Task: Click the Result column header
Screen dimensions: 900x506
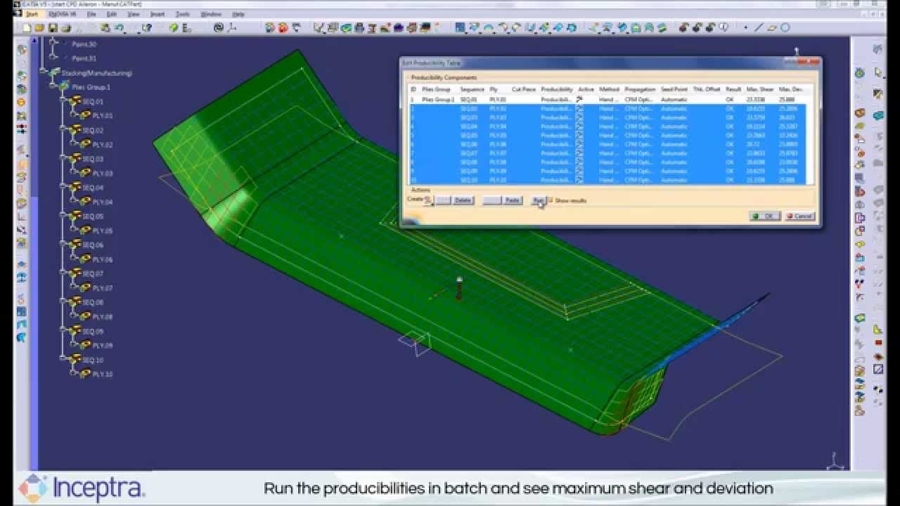Action: tap(733, 89)
